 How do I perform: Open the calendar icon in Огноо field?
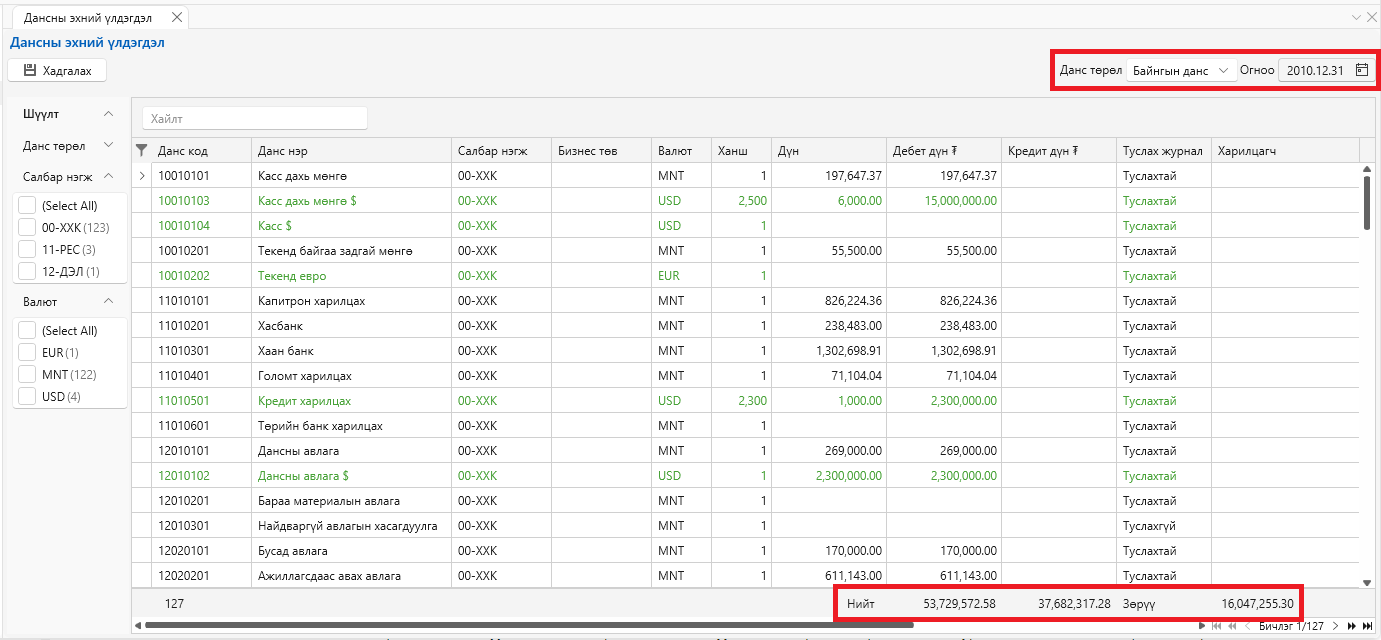click(x=1361, y=70)
